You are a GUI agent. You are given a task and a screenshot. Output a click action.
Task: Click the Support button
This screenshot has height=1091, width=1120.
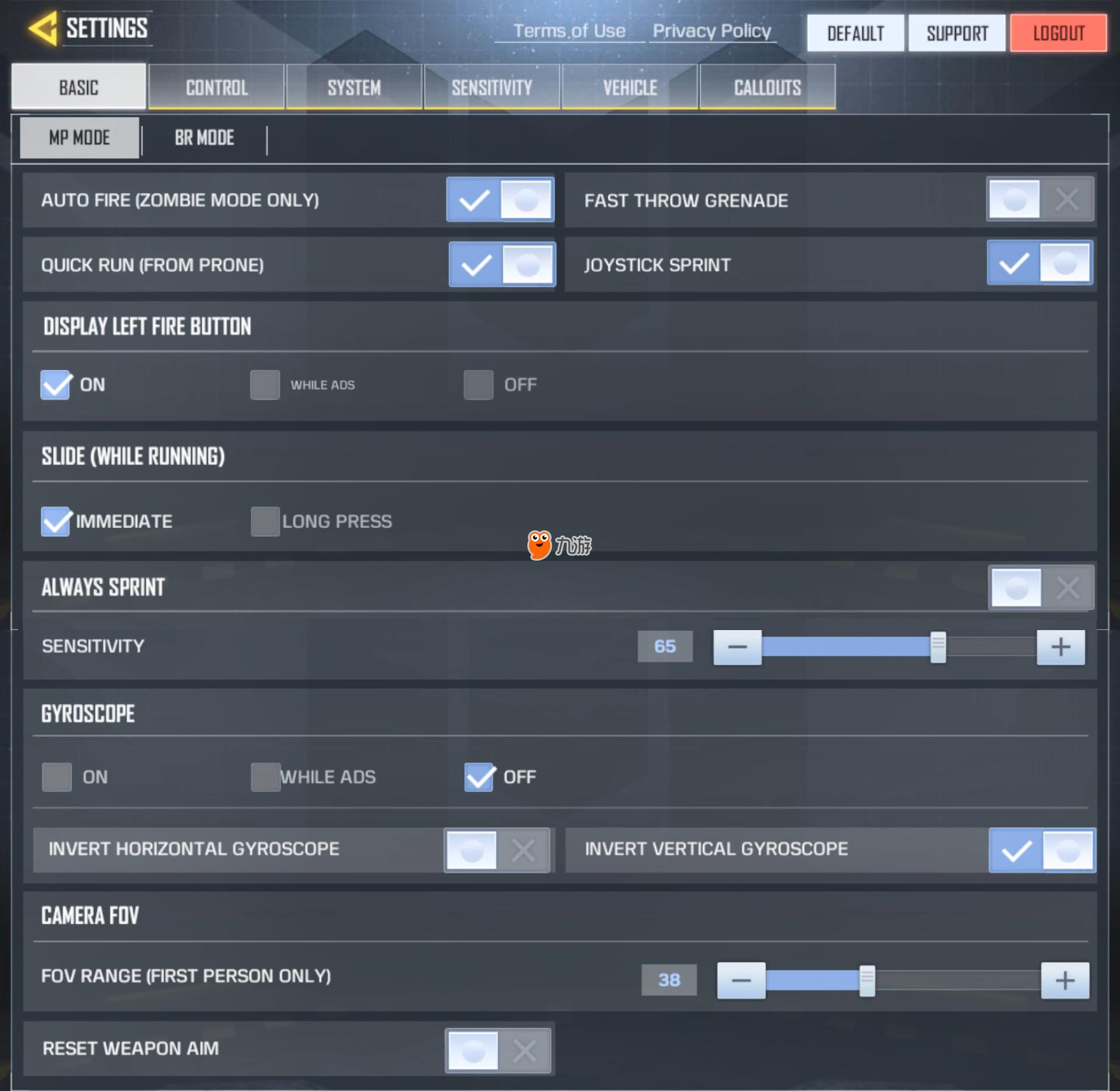point(957,33)
